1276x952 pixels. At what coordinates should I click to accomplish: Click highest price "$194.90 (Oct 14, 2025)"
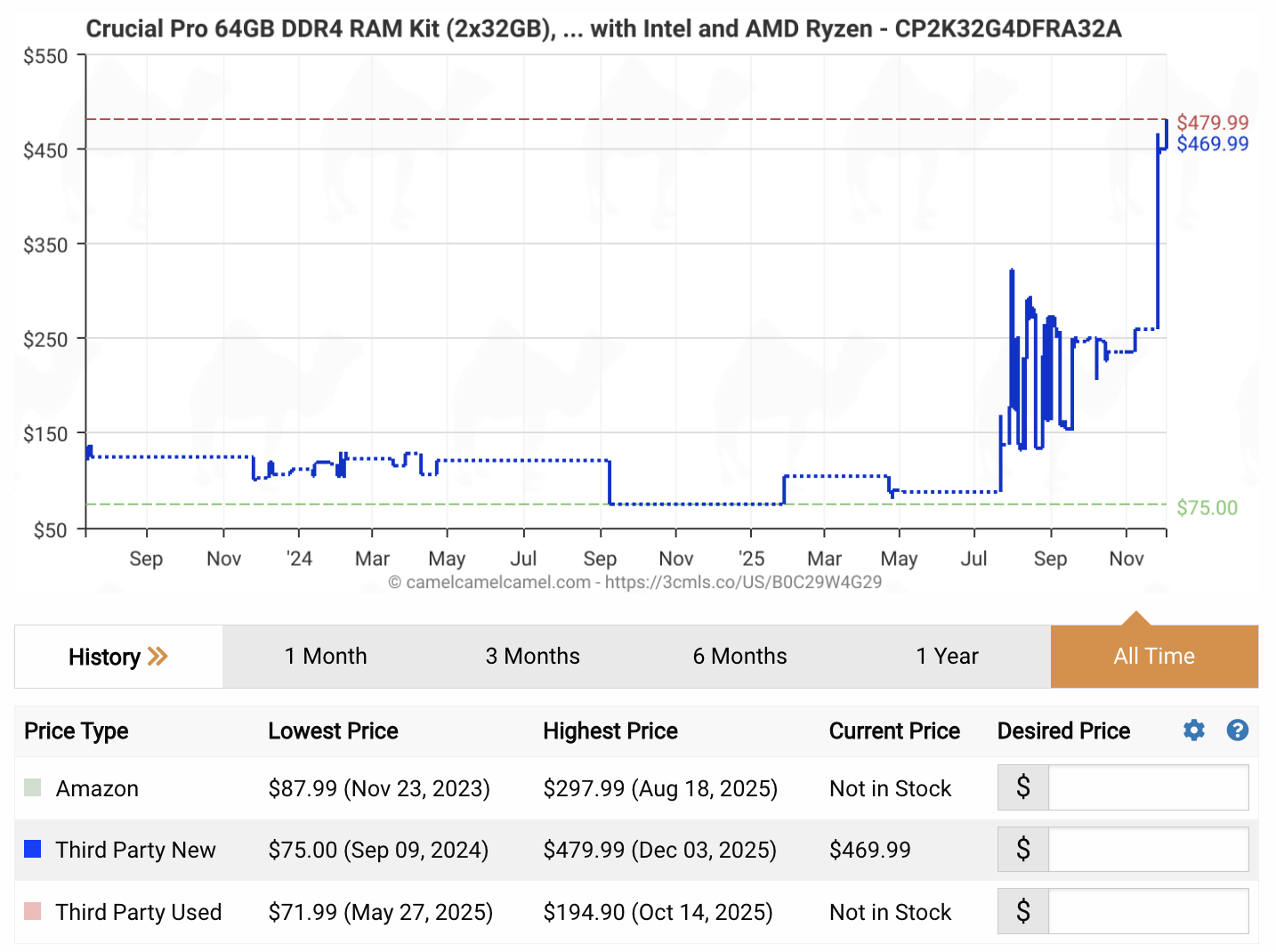(x=658, y=912)
